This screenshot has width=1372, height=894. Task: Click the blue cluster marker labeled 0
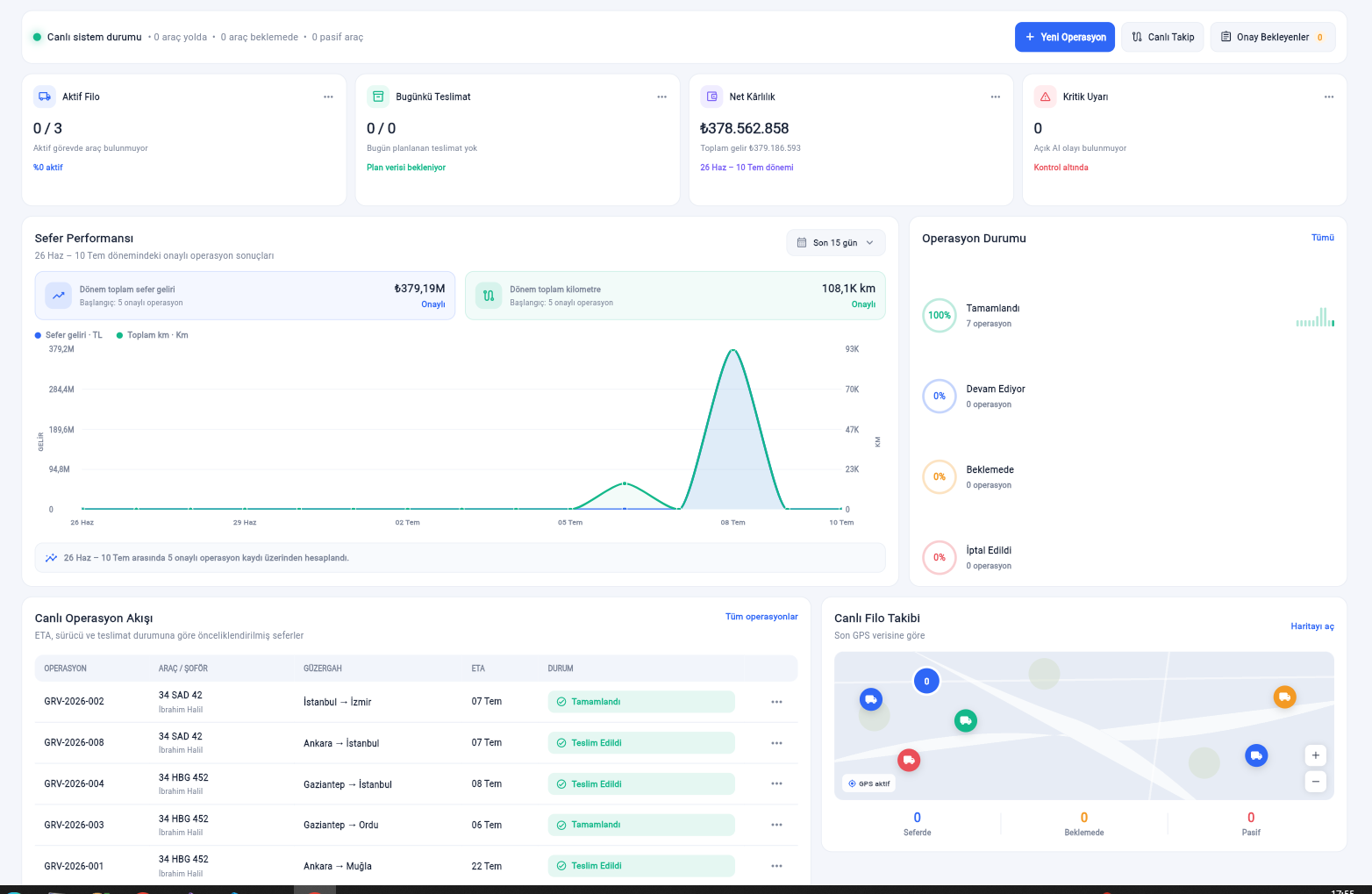point(926,681)
